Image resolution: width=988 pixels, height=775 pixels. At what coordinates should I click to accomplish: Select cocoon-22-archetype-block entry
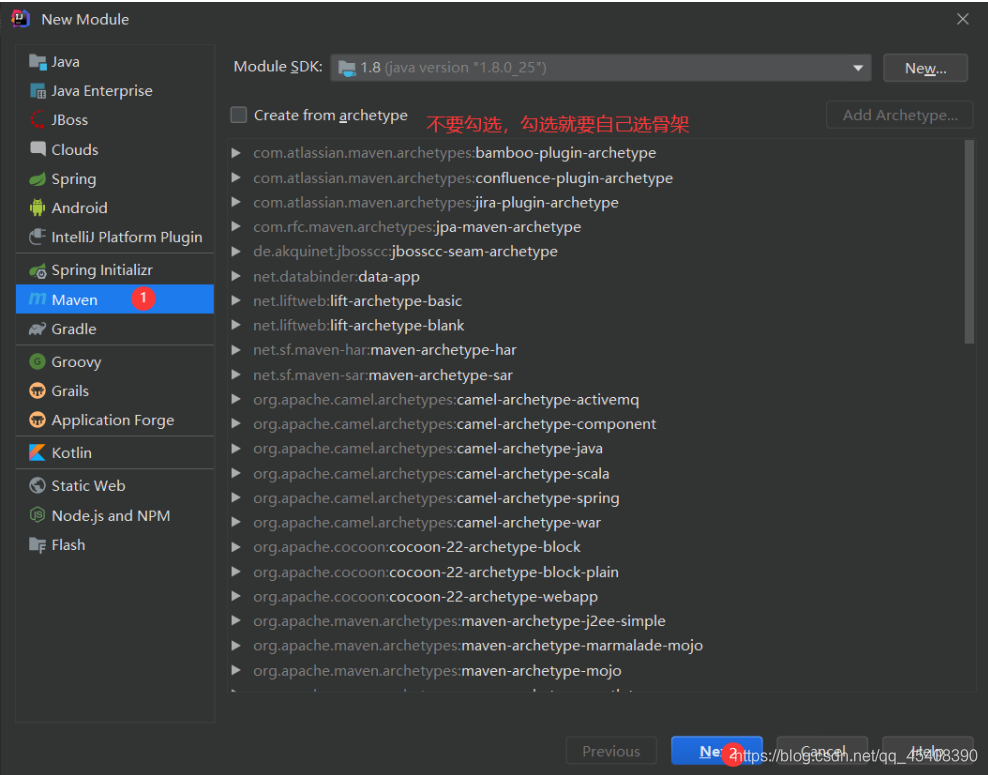tap(416, 547)
